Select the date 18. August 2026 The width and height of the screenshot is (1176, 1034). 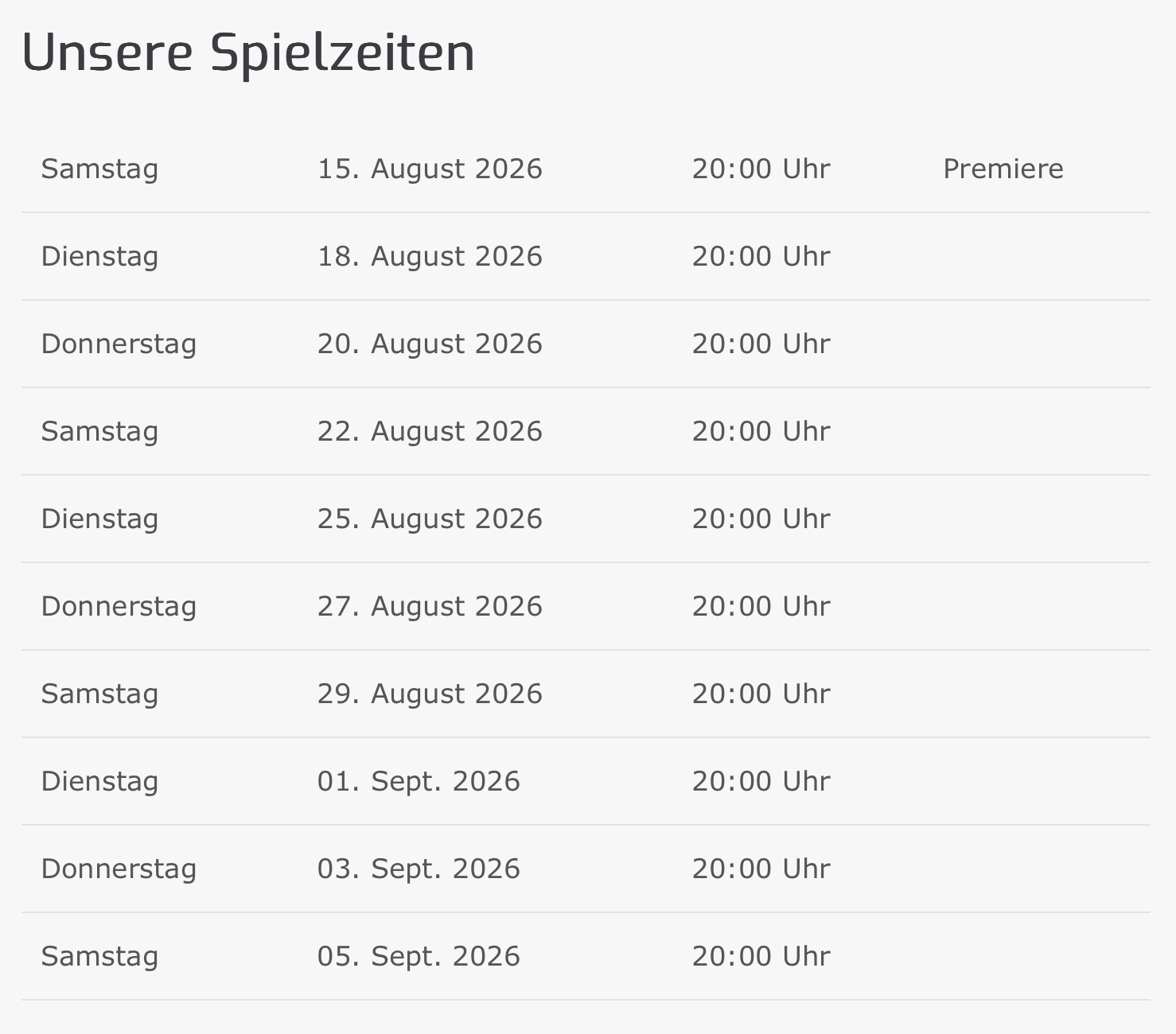click(430, 256)
